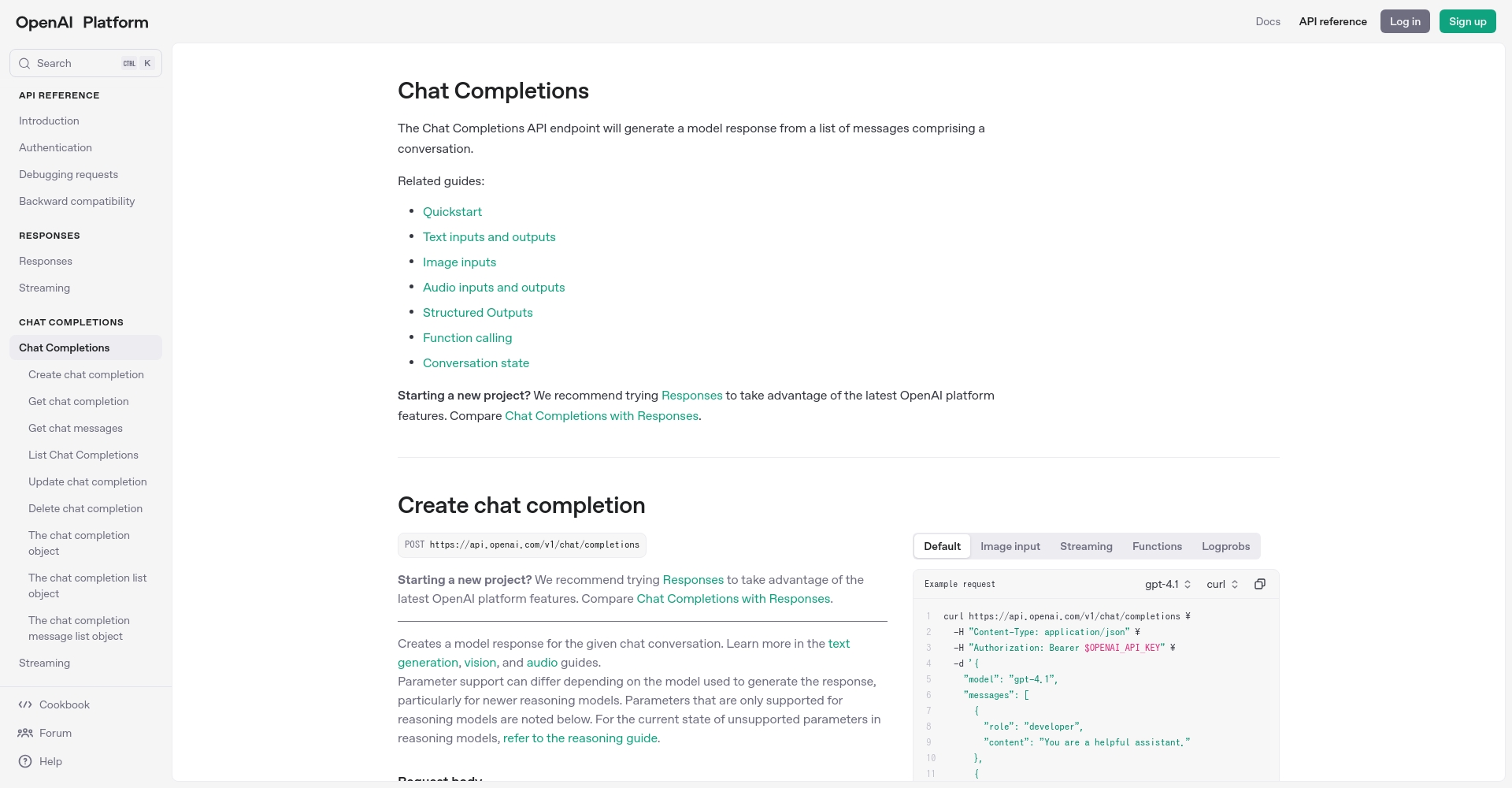The height and width of the screenshot is (788, 1512).
Task: Click the Sign up button
Action: point(1467,21)
